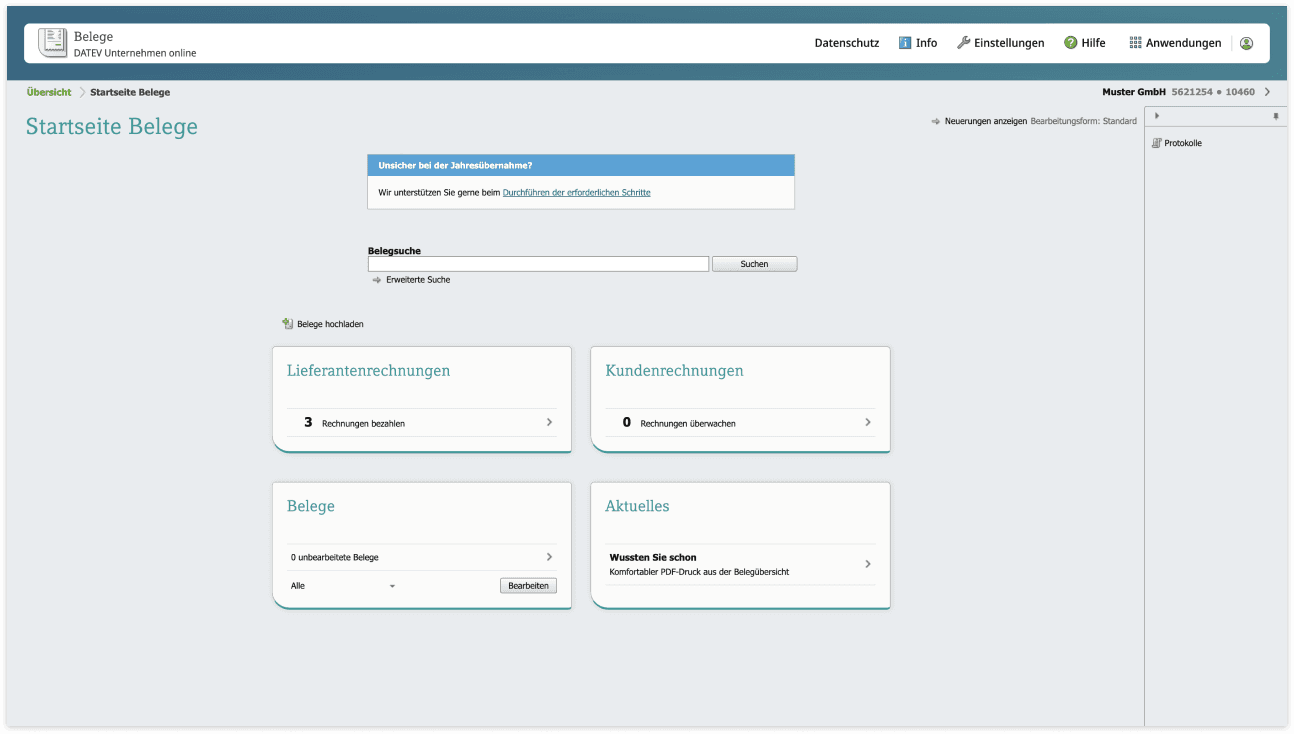The height and width of the screenshot is (734, 1294).
Task: Go to Übersicht in the breadcrumb
Action: (48, 91)
